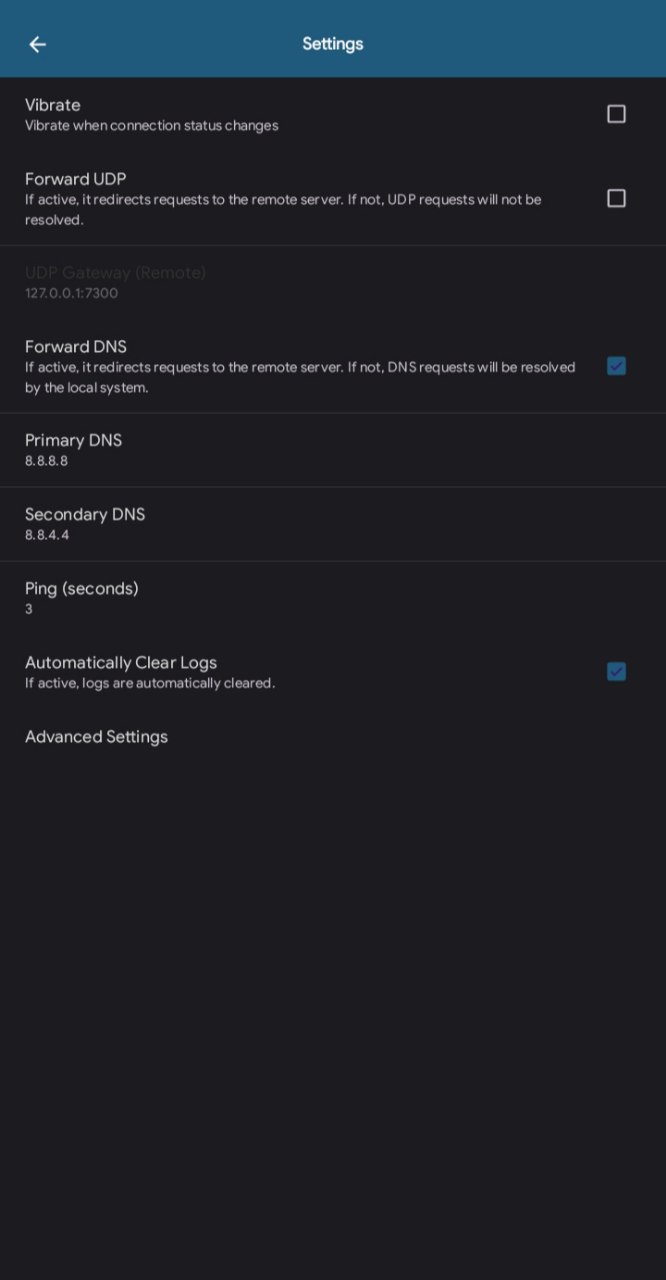Open Advanced Settings
Viewport: 666px width, 1280px height.
coord(96,737)
